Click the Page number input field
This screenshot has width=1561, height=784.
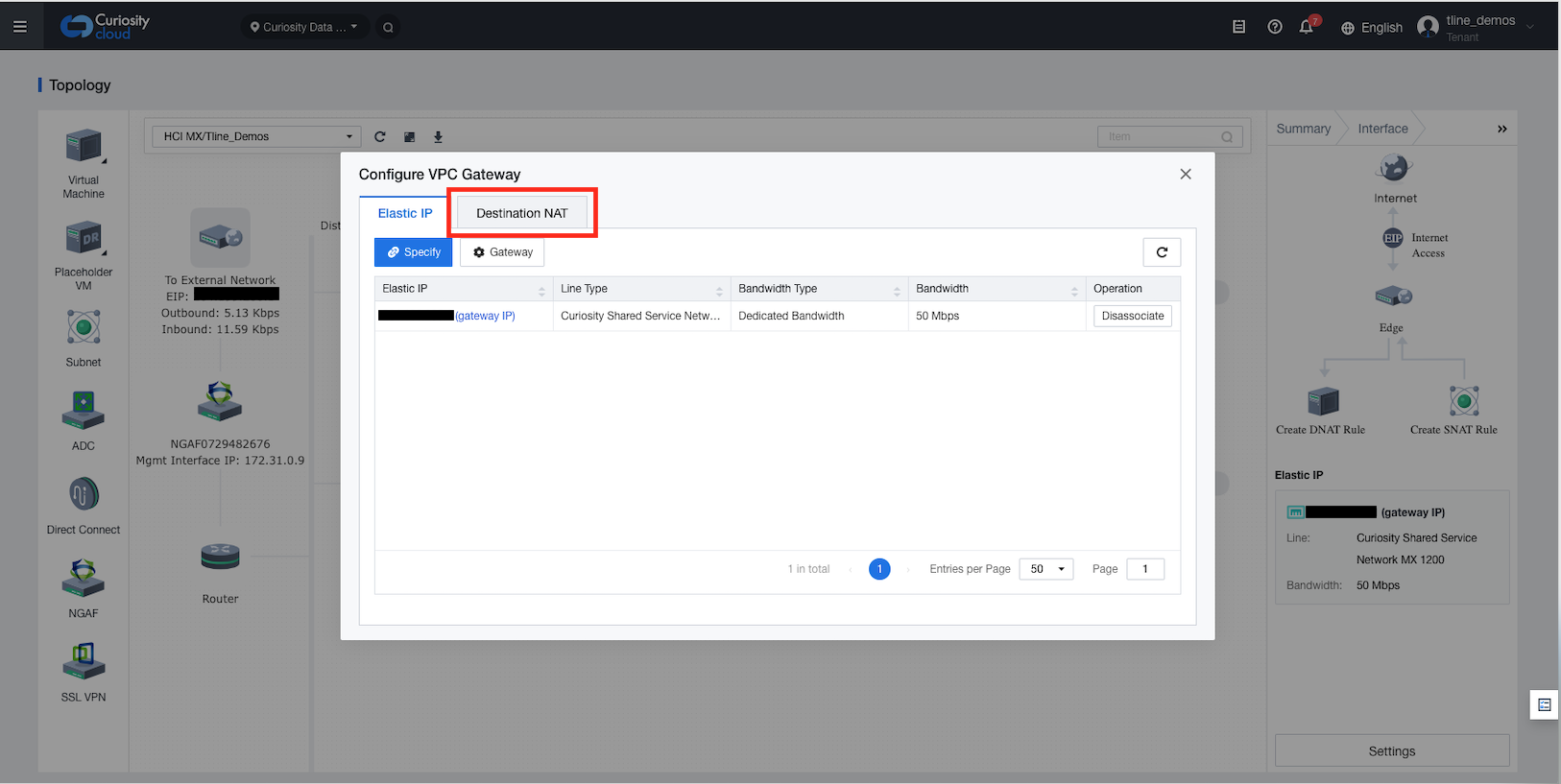pyautogui.click(x=1145, y=569)
